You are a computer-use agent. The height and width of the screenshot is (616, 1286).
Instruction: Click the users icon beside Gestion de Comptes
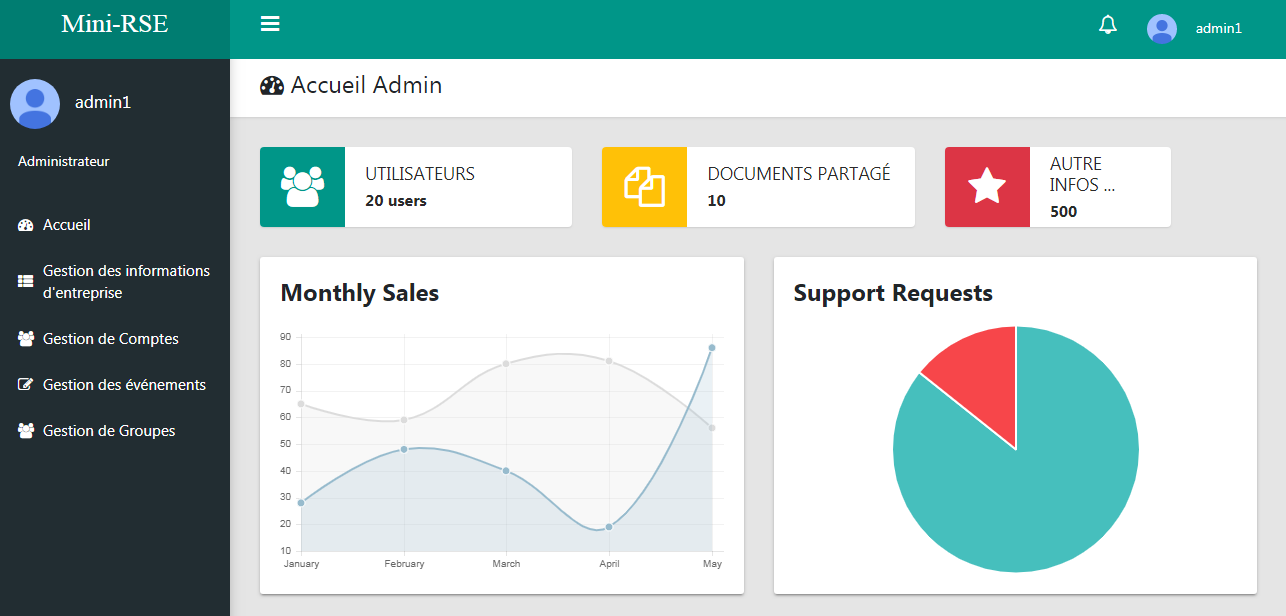click(26, 339)
